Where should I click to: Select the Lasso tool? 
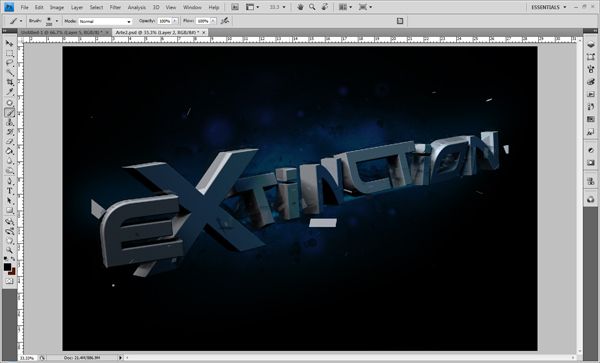coord(9,63)
